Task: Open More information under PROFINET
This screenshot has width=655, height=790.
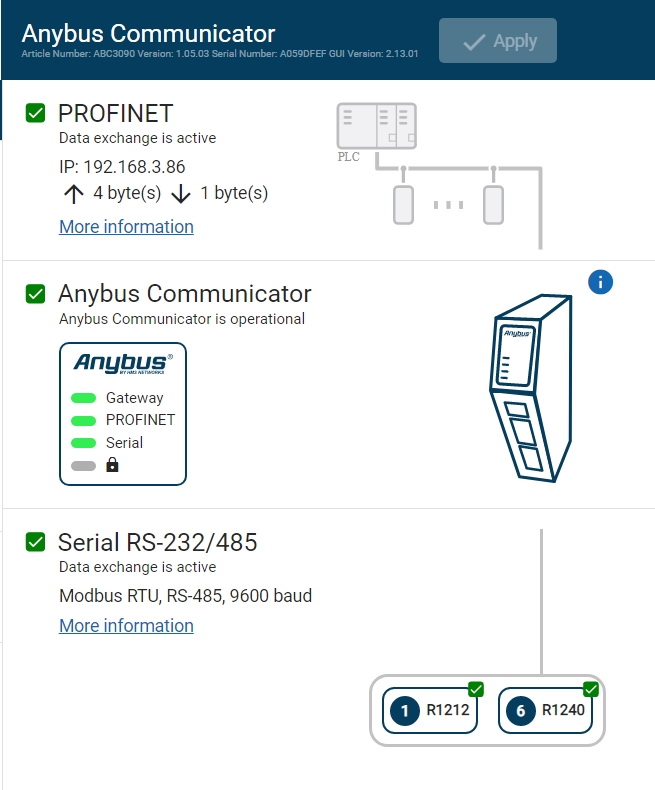Action: coord(126,227)
